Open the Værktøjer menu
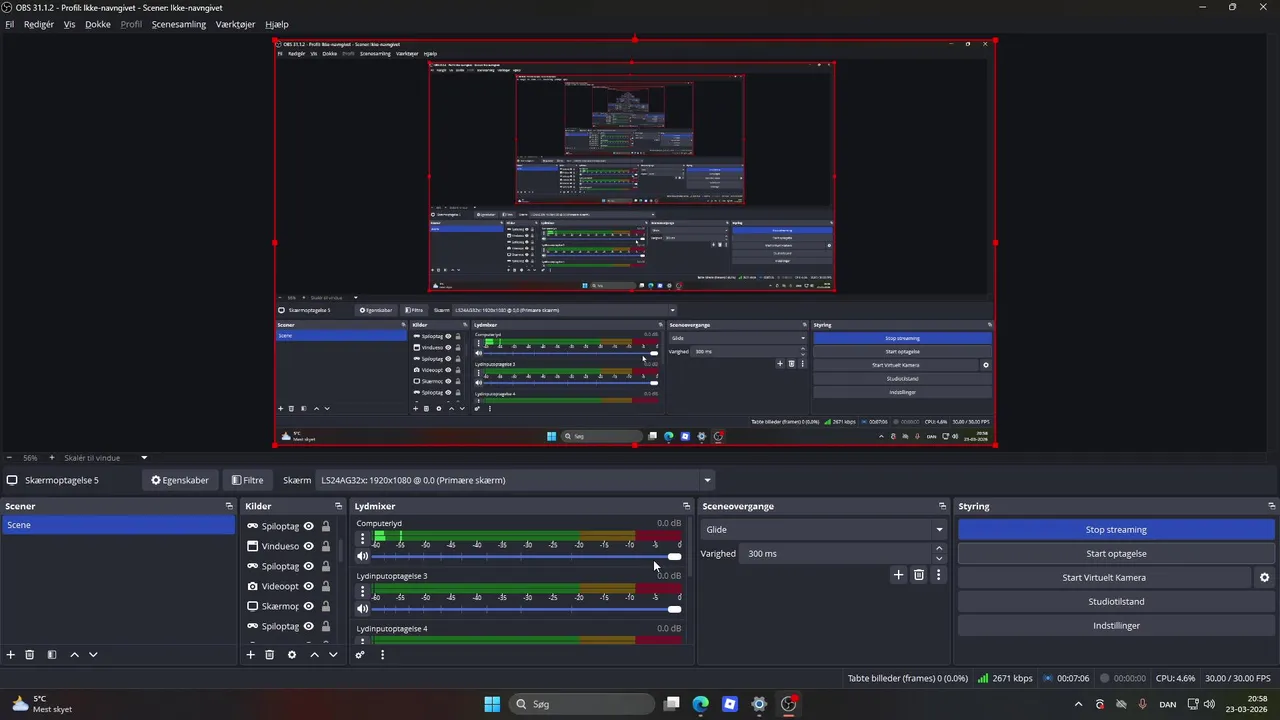This screenshot has width=1280, height=720. point(236,24)
